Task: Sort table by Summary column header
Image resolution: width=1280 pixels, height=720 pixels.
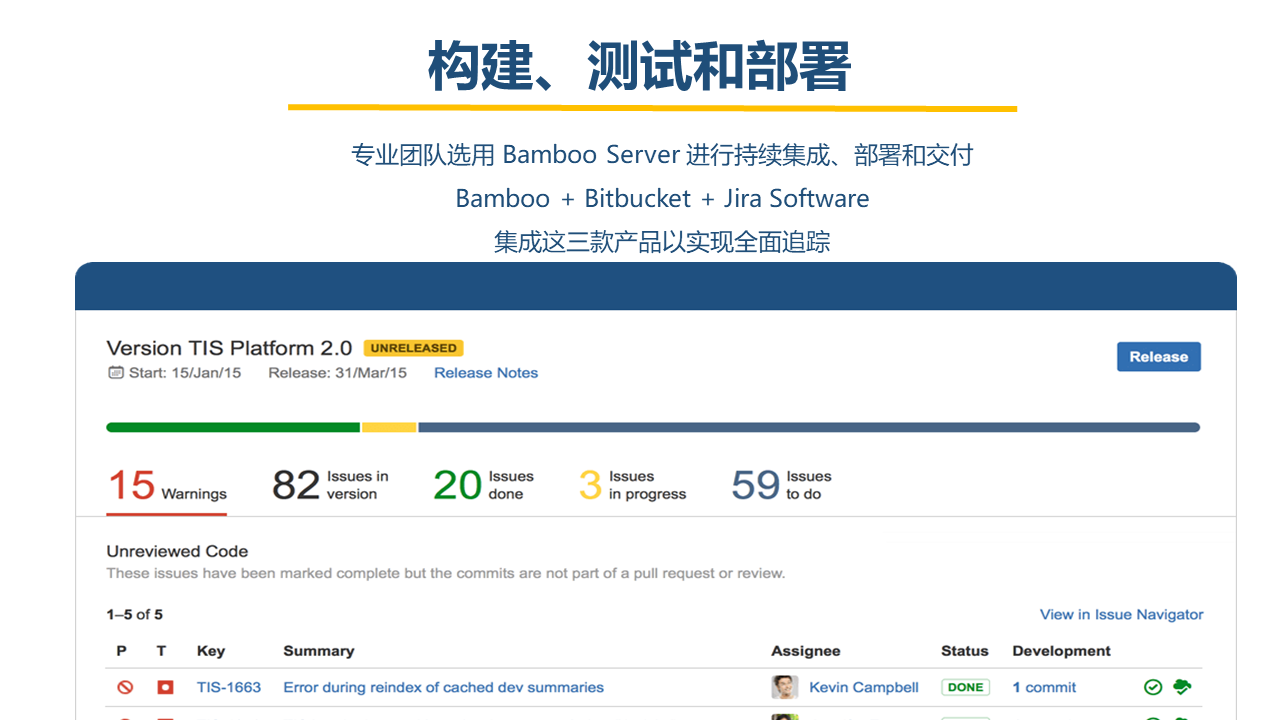Action: pos(318,651)
